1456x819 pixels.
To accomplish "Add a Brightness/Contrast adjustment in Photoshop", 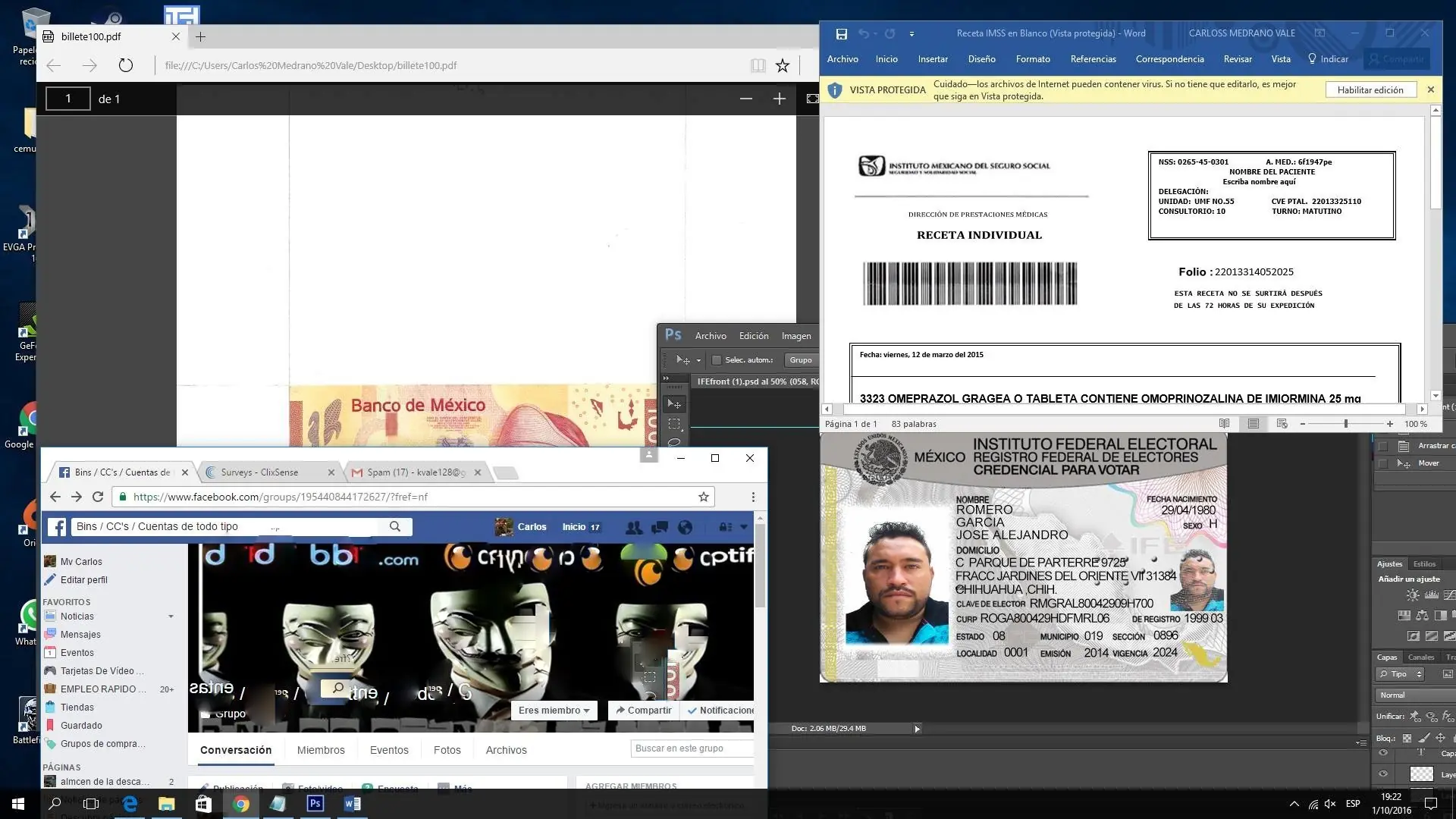I will click(1412, 595).
